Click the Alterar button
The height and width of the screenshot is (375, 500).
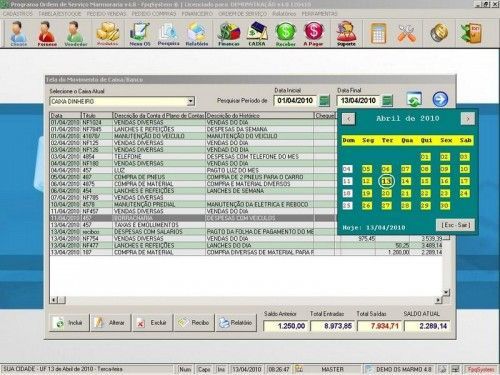[x=111, y=323]
